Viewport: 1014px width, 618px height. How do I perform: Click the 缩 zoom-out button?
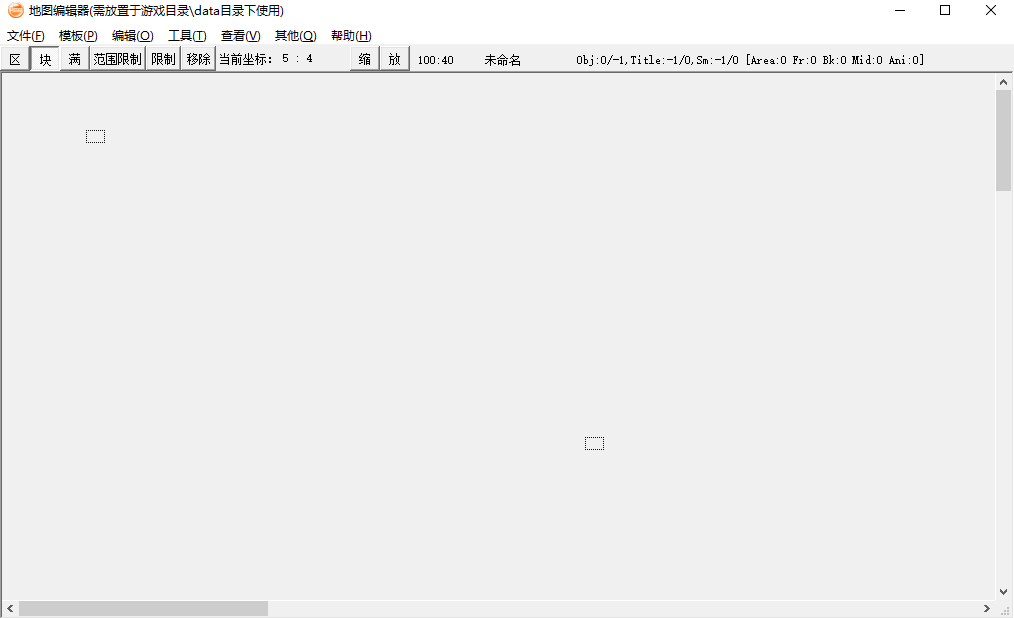(365, 59)
